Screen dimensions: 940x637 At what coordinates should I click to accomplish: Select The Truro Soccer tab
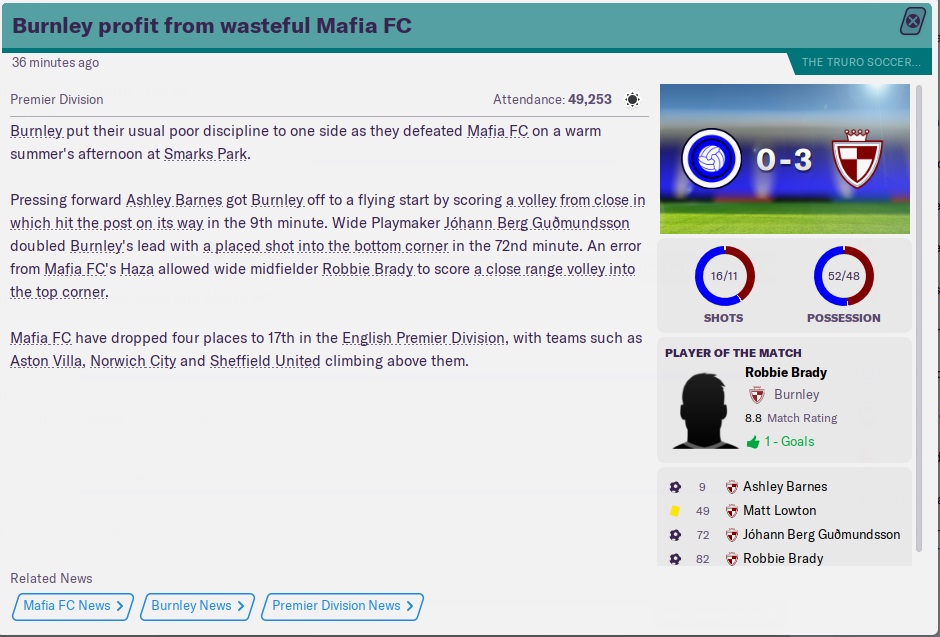coord(860,62)
